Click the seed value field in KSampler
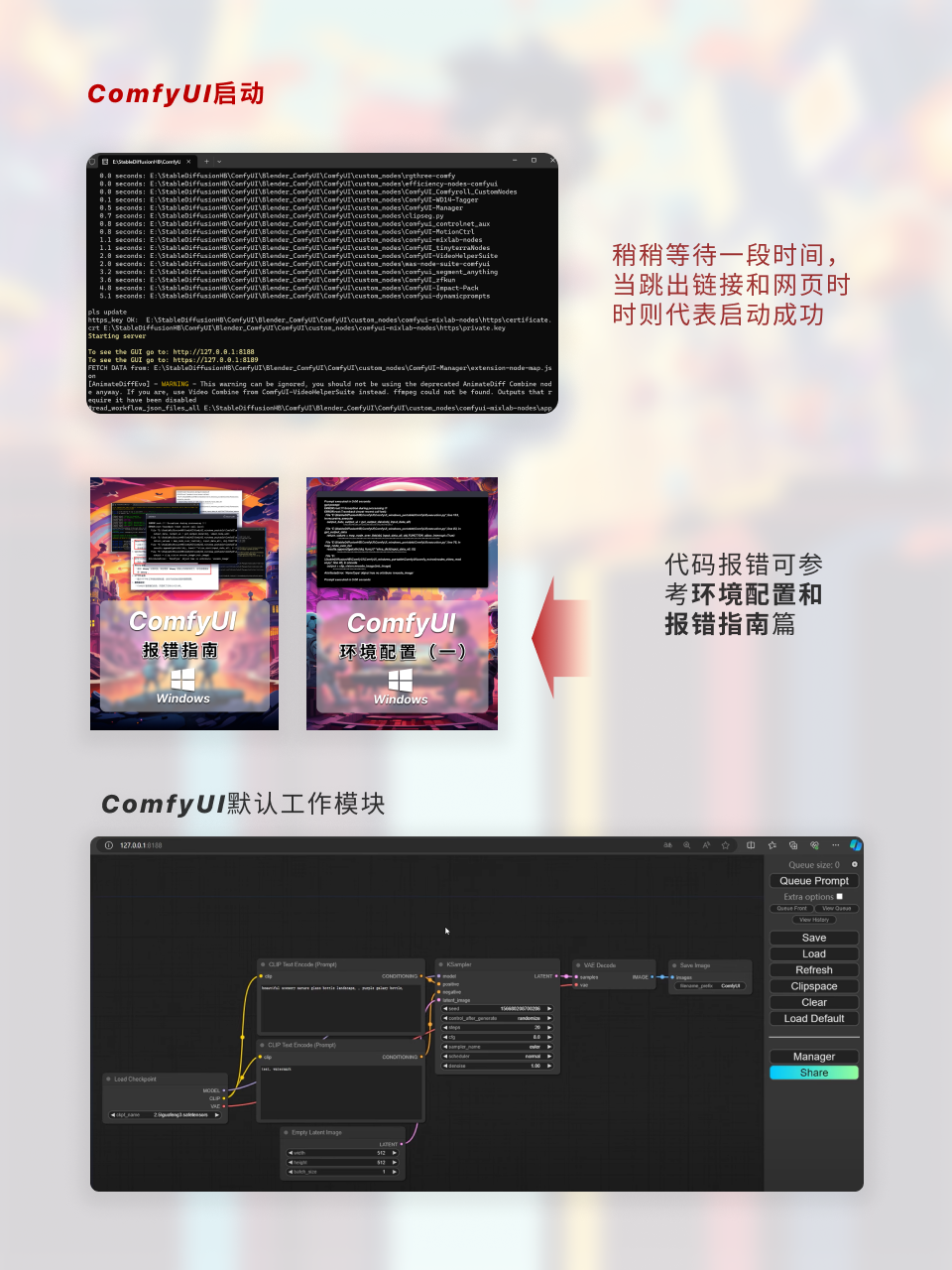Viewport: 952px width, 1270px height. point(498,1008)
